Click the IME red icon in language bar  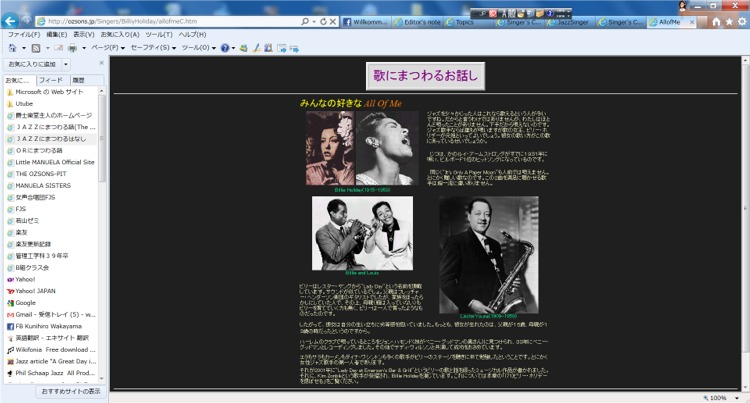coord(493,13)
